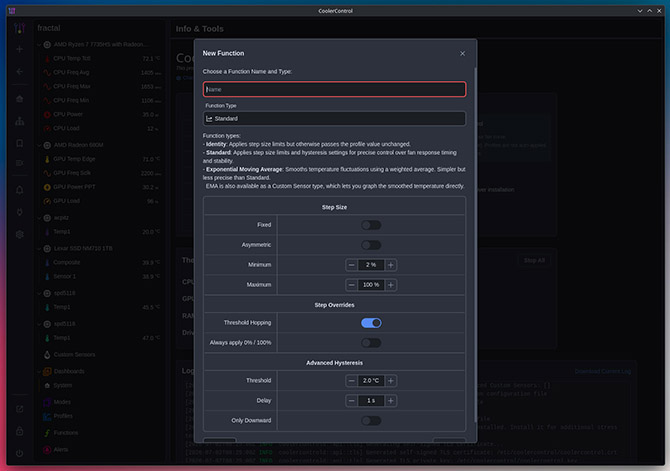
Task: Increase the hysteresis Threshold value
Action: 391,380
